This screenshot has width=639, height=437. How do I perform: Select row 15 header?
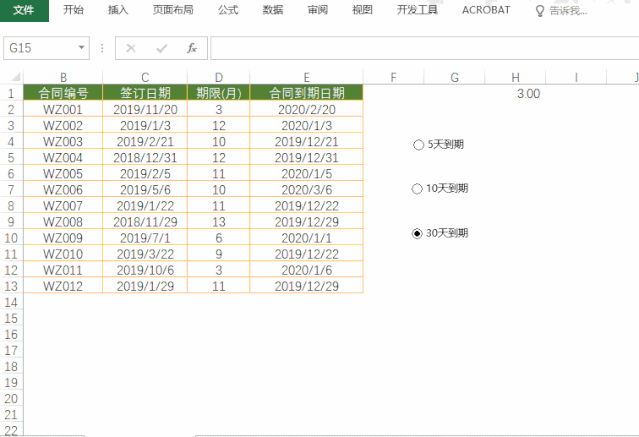[11, 318]
